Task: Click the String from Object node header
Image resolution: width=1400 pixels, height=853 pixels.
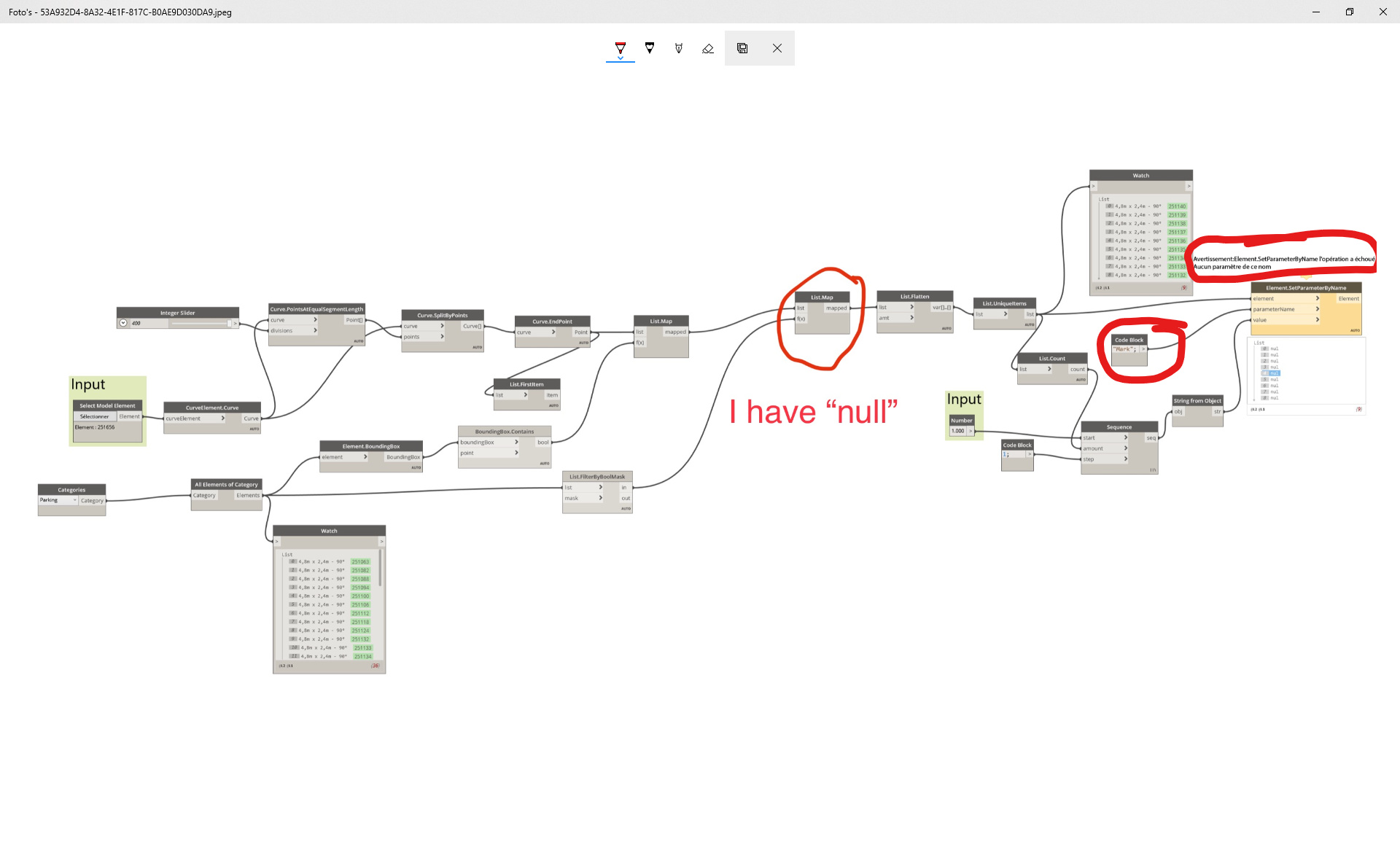Action: coord(1197,400)
